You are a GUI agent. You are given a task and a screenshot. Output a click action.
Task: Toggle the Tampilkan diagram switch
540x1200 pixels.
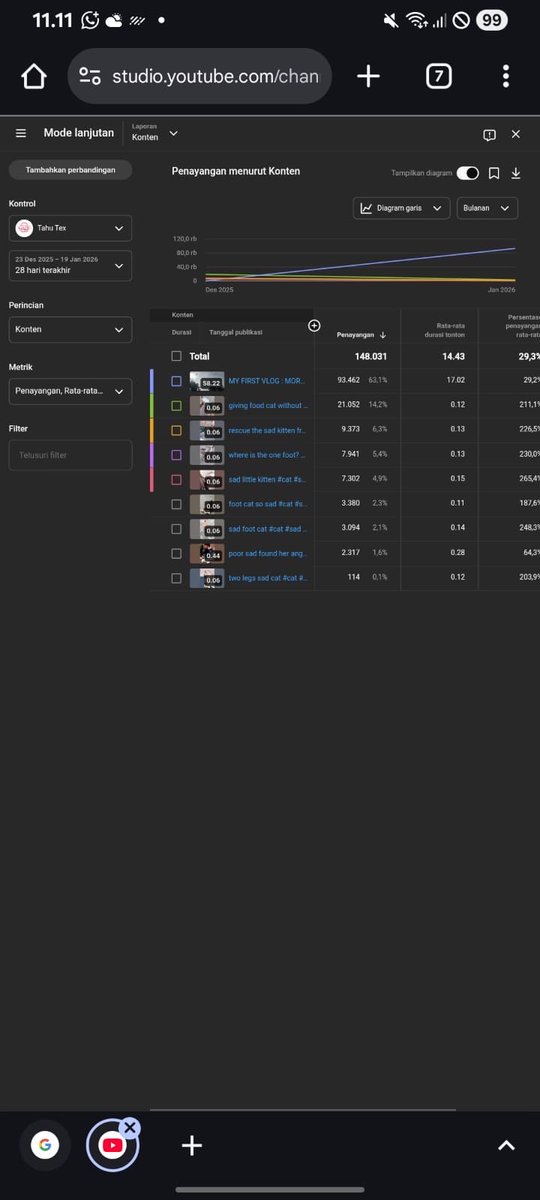468,173
